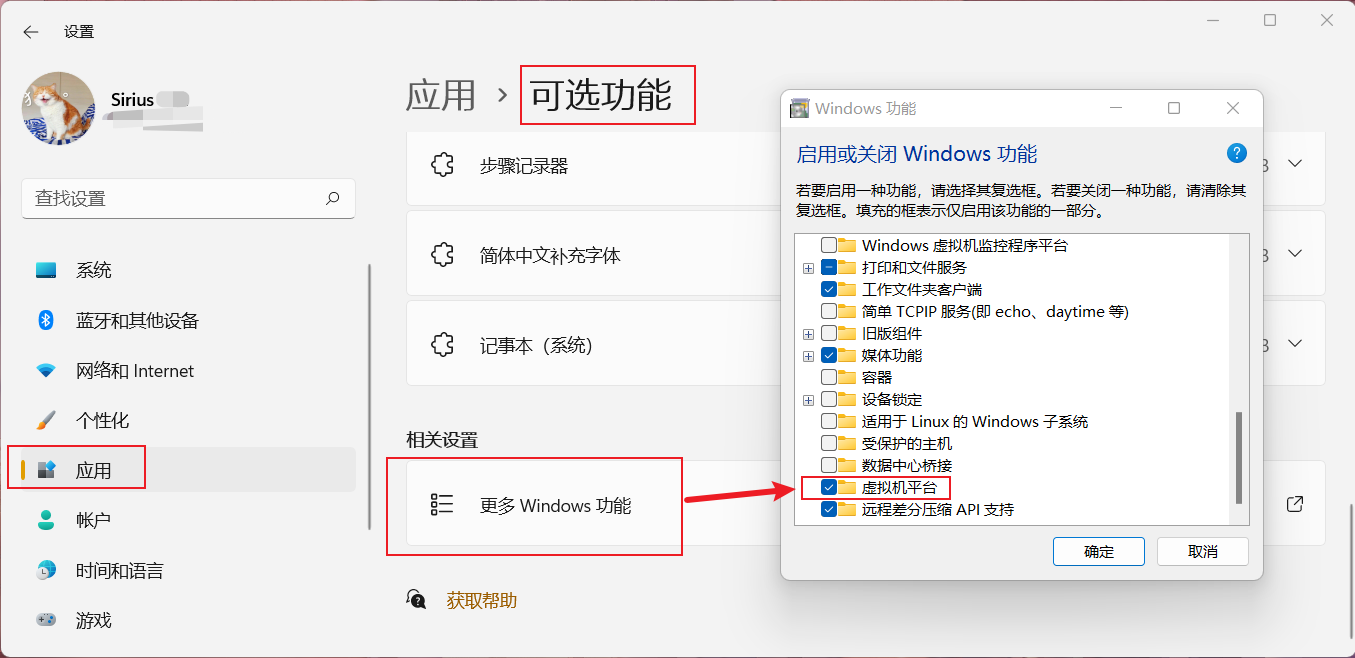1355x658 pixels.
Task: Expand the 媒体功能 tree node
Action: [x=808, y=355]
